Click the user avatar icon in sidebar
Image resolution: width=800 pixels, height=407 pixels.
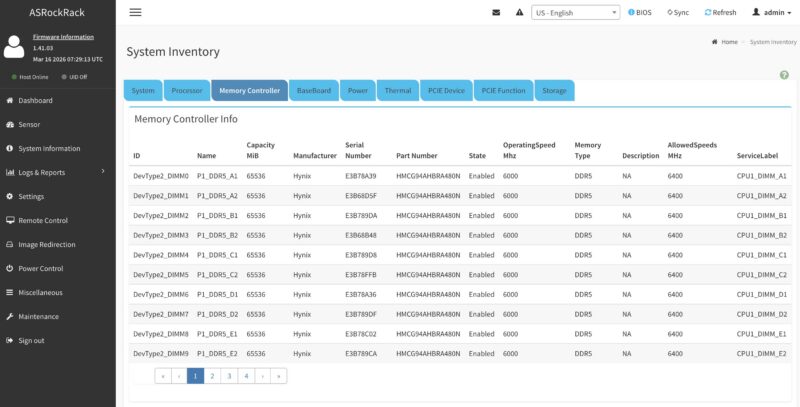pyautogui.click(x=14, y=47)
